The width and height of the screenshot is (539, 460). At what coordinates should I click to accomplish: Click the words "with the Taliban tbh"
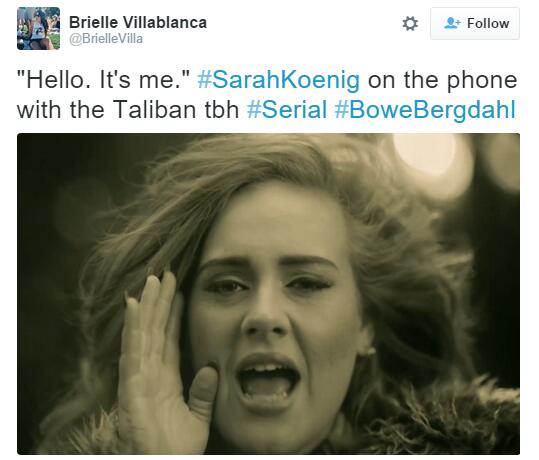(128, 110)
